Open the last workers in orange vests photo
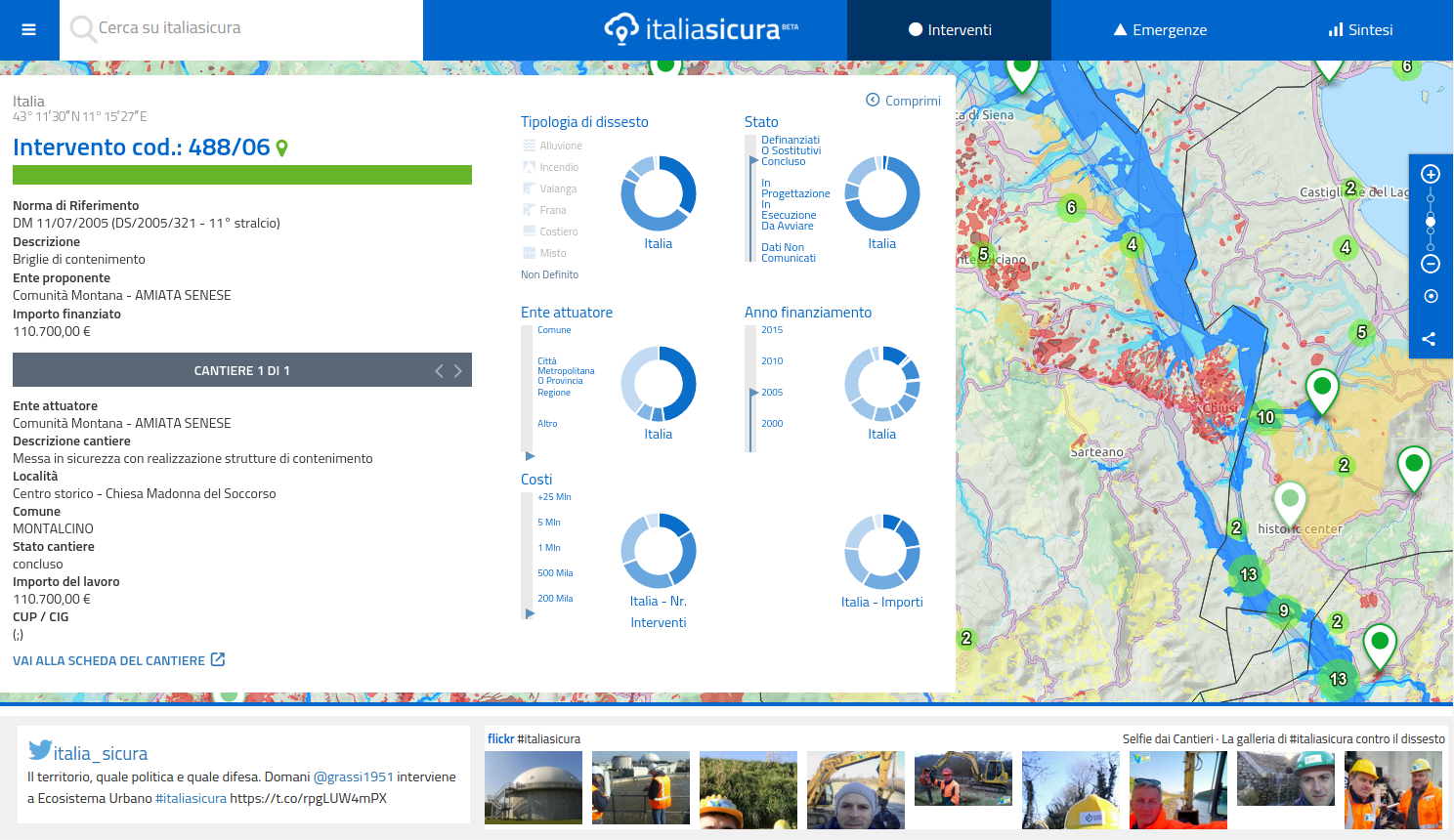1454x840 pixels. click(1393, 790)
